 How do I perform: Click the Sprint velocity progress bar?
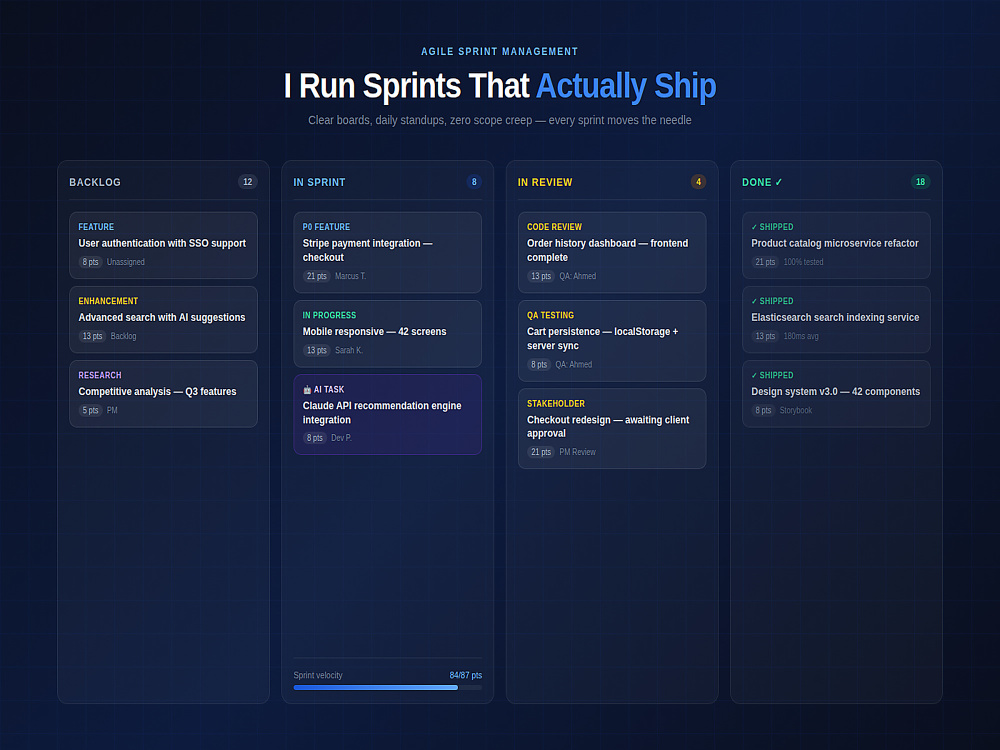coord(388,688)
